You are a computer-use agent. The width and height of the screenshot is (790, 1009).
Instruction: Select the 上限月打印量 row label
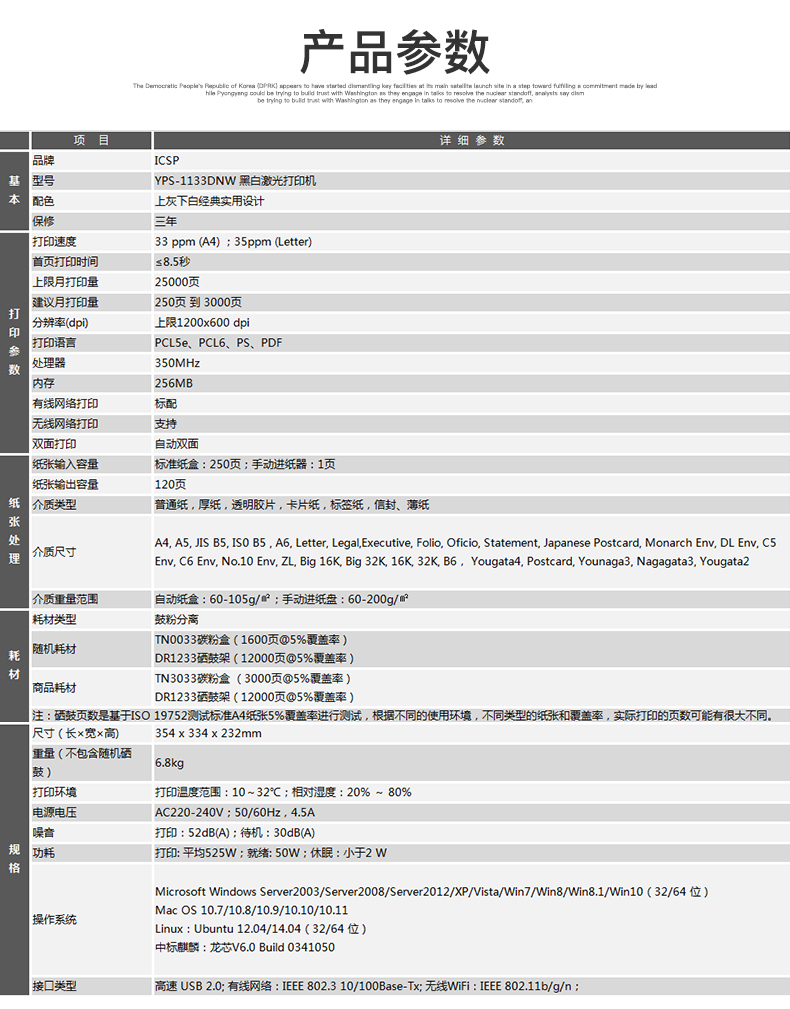[x=66, y=282]
